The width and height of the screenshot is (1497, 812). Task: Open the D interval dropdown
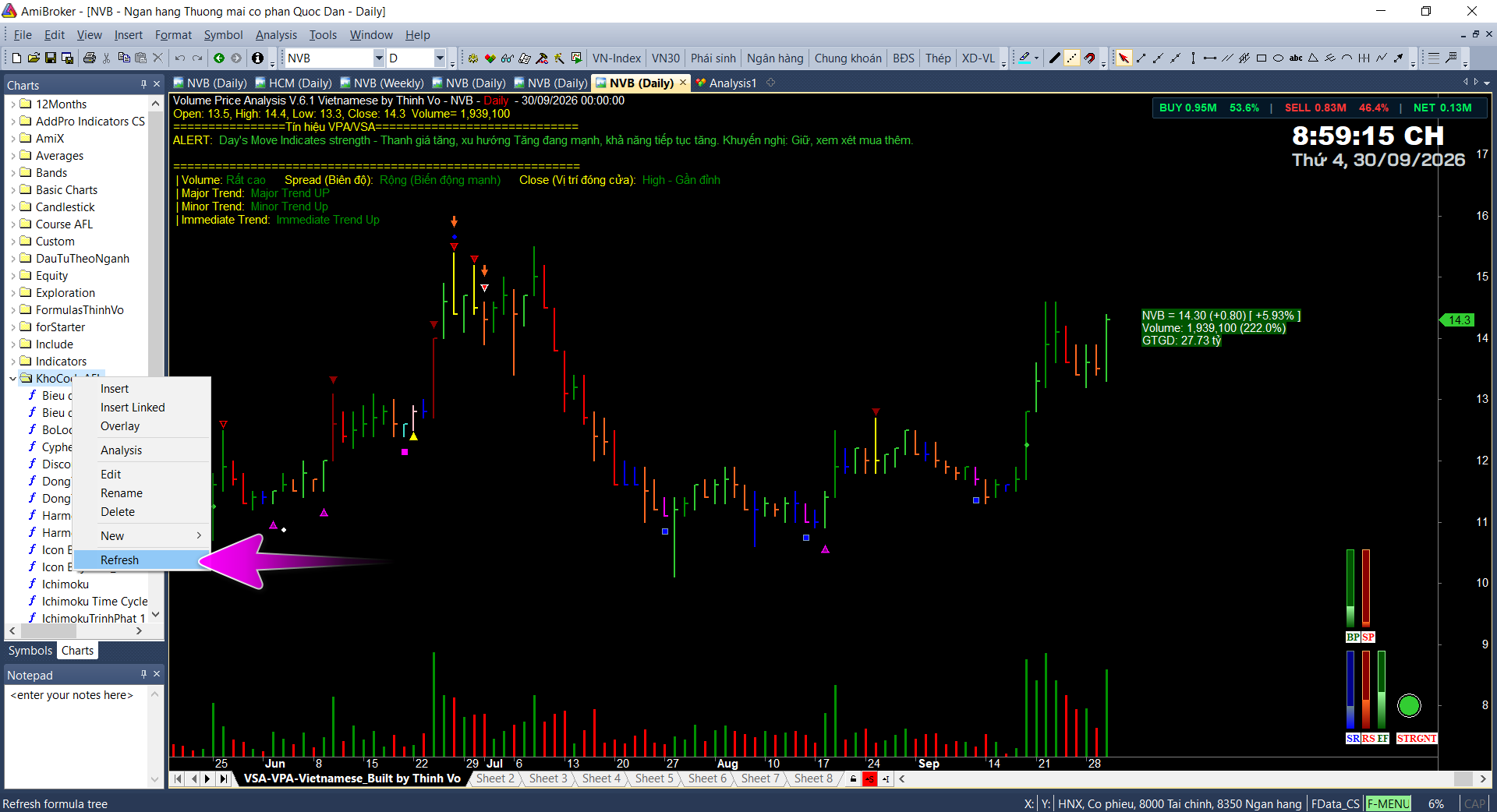click(440, 58)
